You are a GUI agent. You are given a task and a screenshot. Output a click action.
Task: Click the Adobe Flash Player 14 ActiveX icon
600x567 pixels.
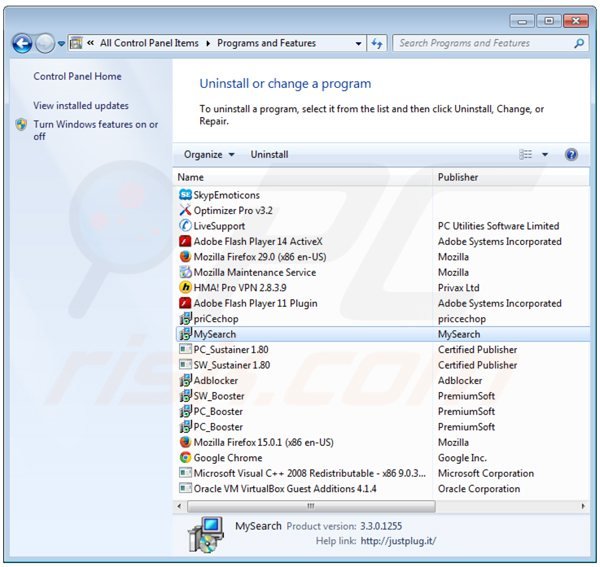(x=185, y=241)
